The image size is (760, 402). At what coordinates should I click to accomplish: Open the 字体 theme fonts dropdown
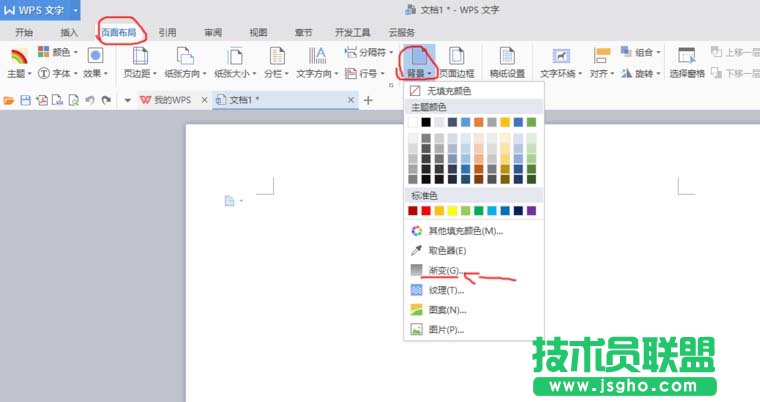pos(57,73)
